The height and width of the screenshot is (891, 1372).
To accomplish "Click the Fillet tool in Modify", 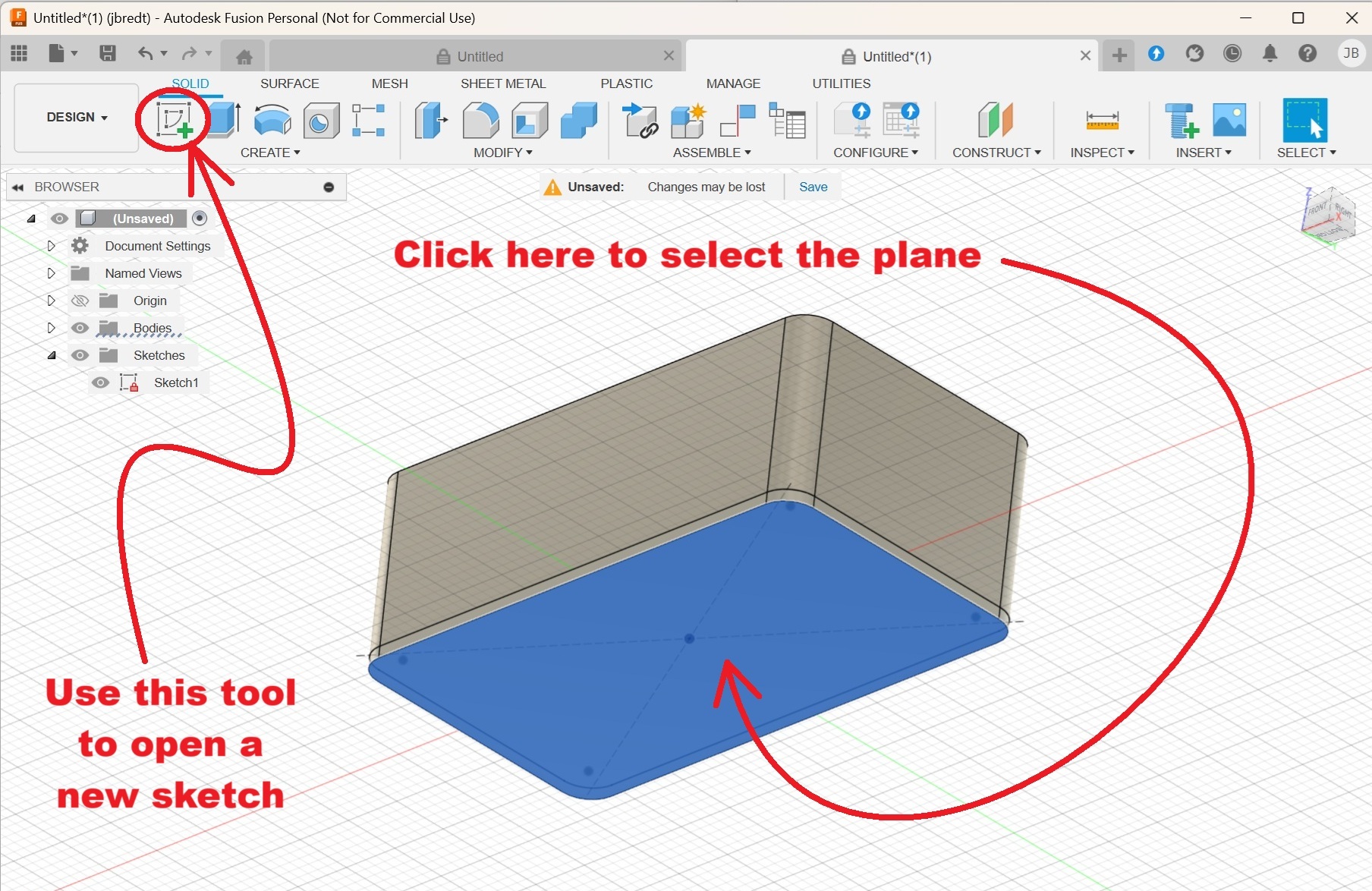I will (x=480, y=120).
